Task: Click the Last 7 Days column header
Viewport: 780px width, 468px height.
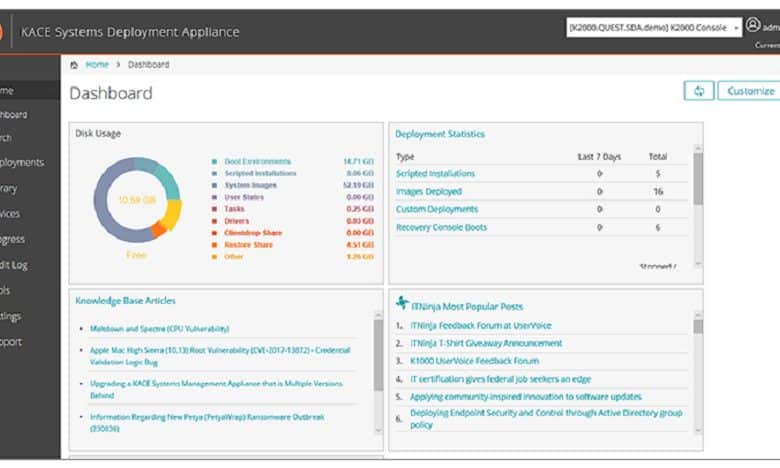Action: [599, 157]
